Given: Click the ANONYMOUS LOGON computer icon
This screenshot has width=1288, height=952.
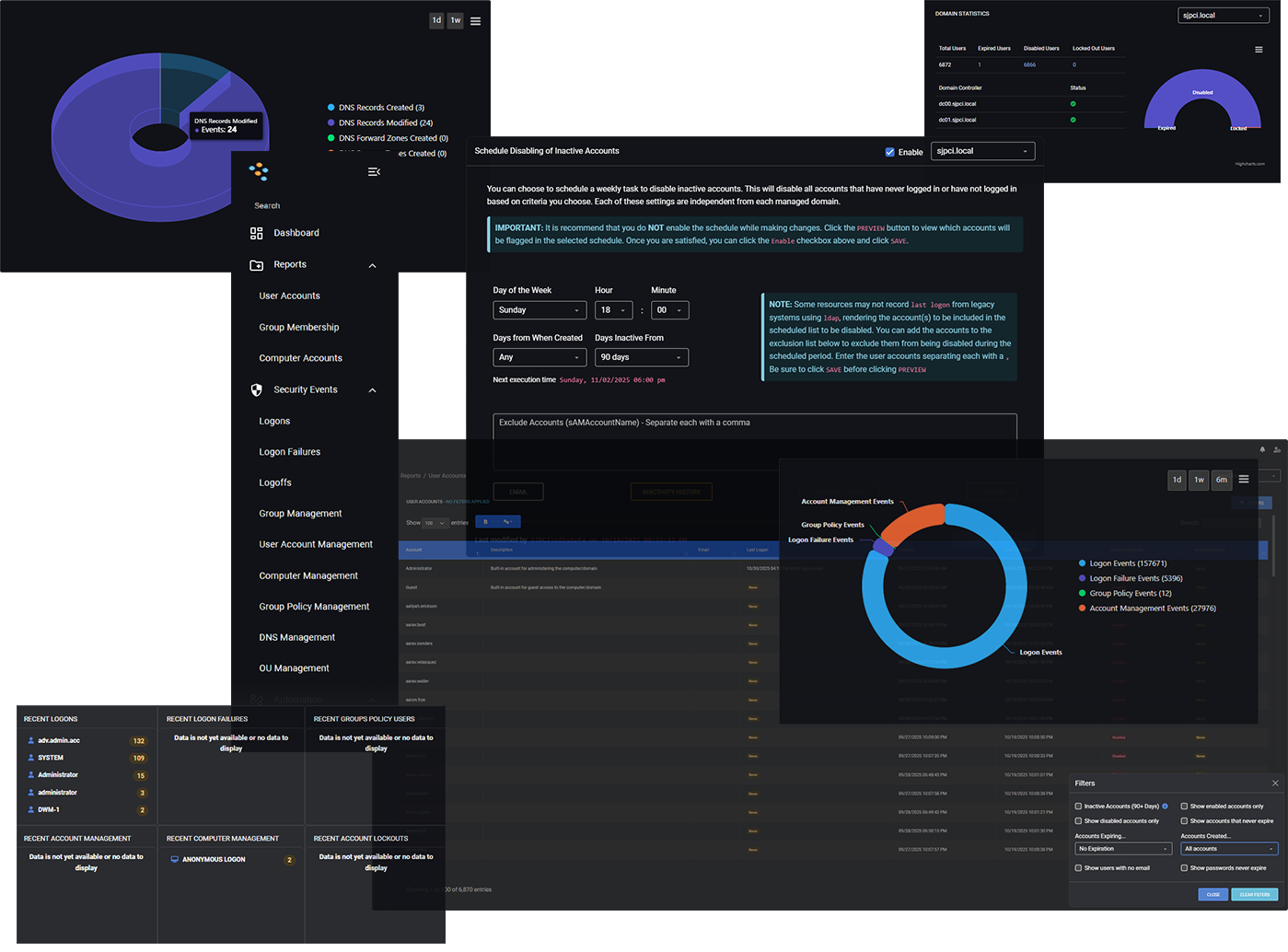Looking at the screenshot, I should click(x=175, y=860).
